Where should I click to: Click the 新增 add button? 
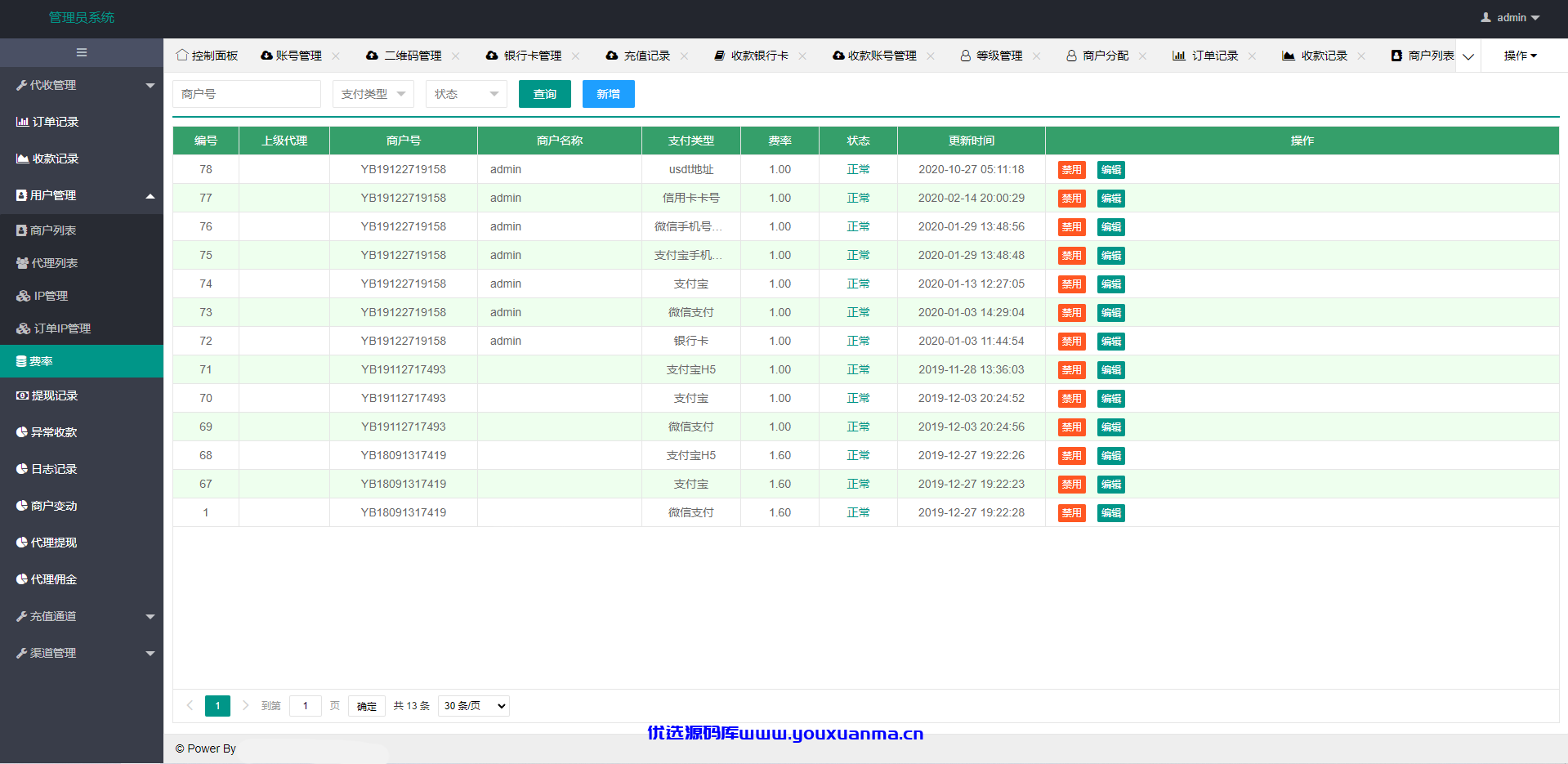pos(609,94)
